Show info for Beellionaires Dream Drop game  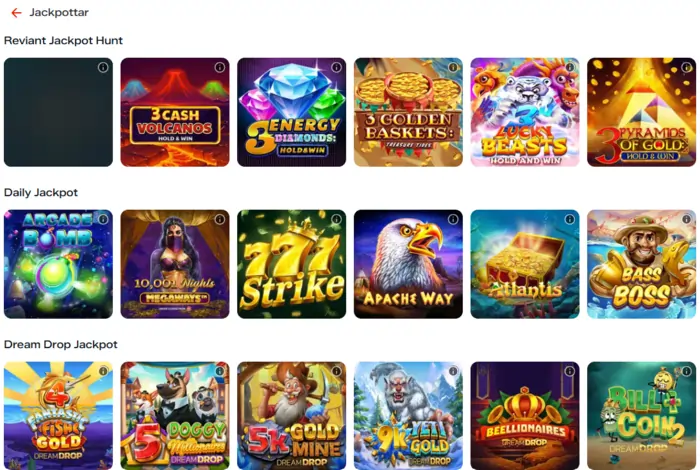pos(570,371)
